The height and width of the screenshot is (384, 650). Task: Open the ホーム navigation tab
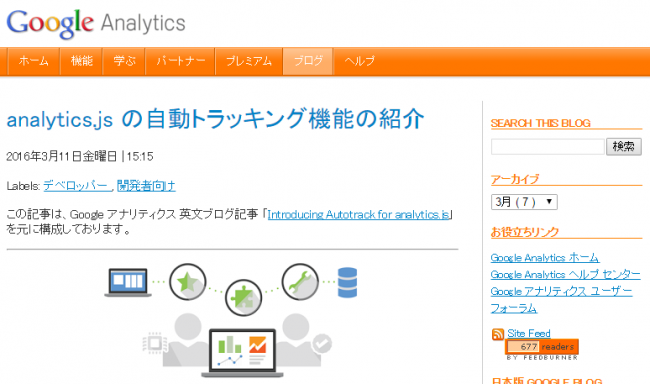(x=34, y=61)
